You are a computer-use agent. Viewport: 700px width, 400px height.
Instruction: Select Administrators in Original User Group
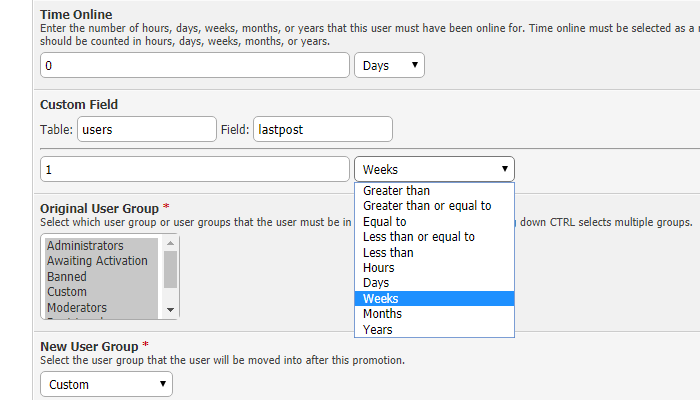(85, 246)
